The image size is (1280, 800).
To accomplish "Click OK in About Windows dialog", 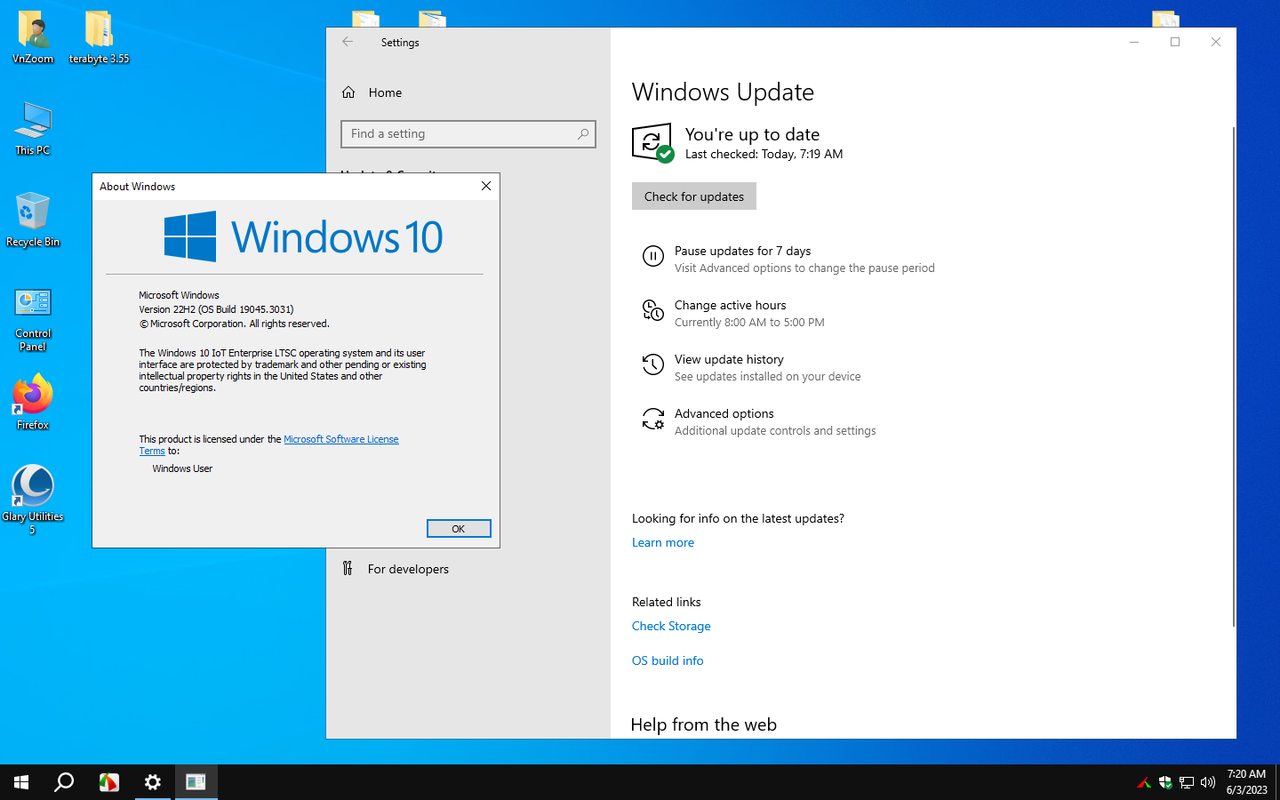I will 458,529.
